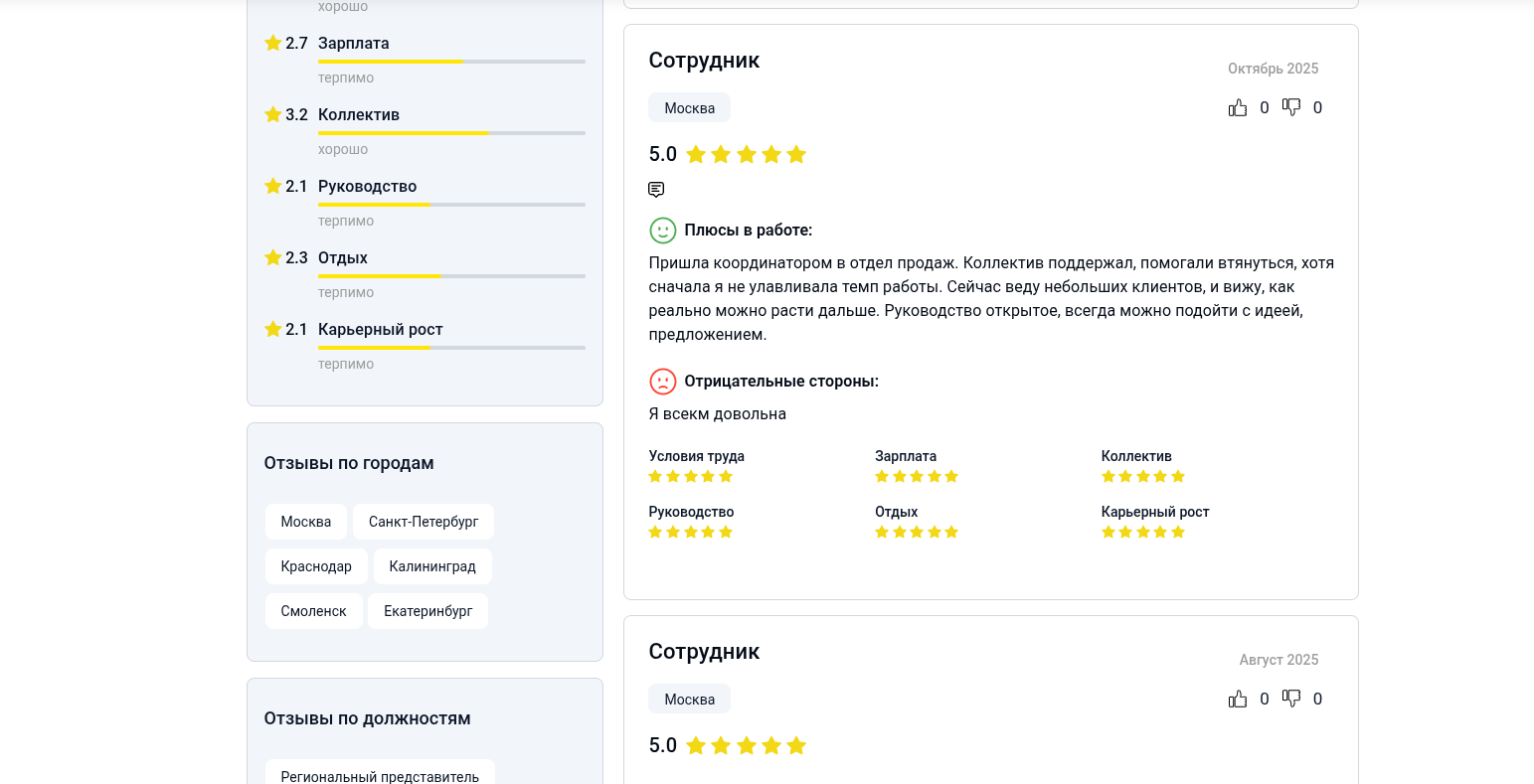1534x784 pixels.
Task: Click the red sad face by Отрицательные стороны
Action: 663,382
